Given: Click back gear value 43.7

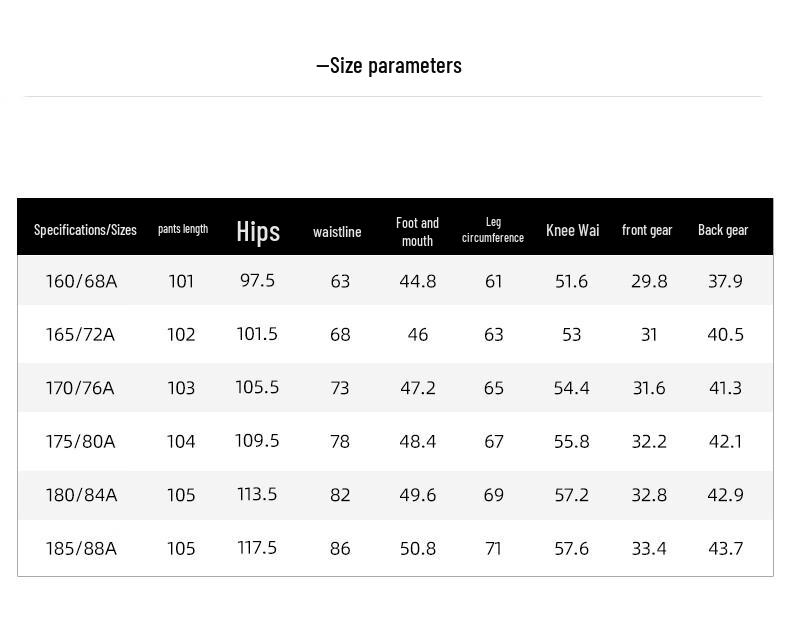Looking at the screenshot, I should [x=725, y=549].
